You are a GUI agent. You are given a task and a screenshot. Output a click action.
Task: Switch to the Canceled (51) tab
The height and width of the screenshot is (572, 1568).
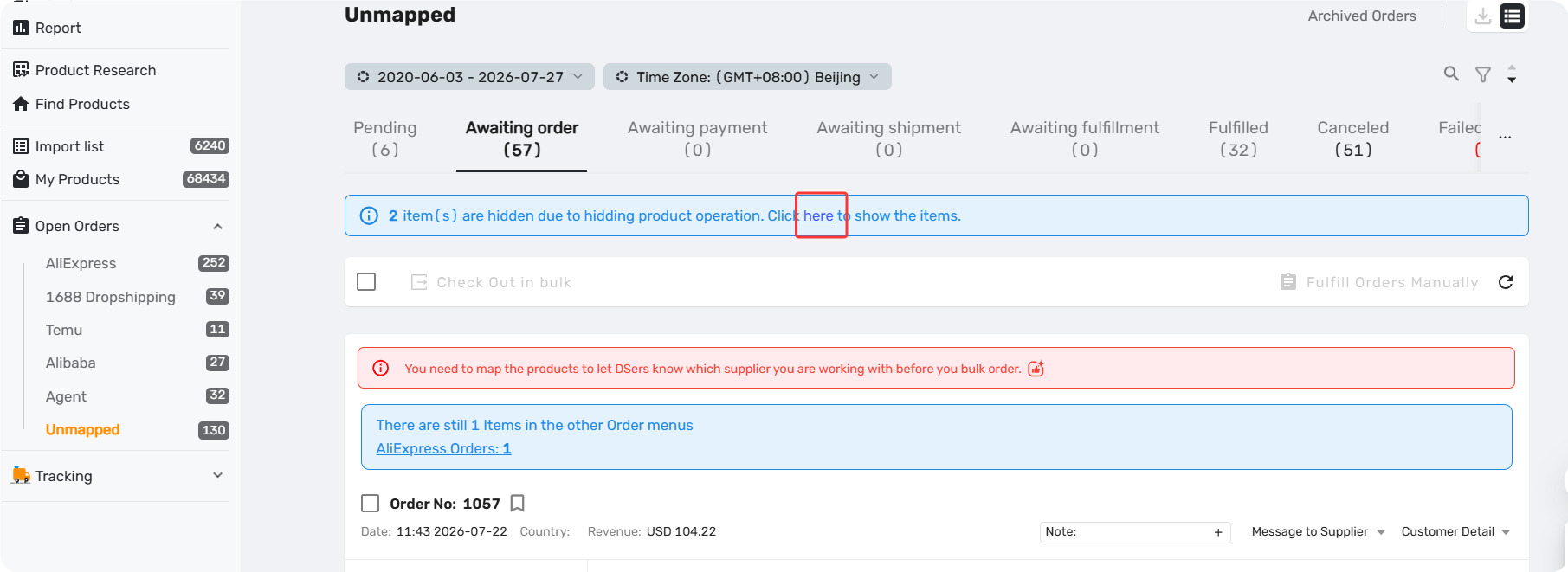click(x=1352, y=138)
